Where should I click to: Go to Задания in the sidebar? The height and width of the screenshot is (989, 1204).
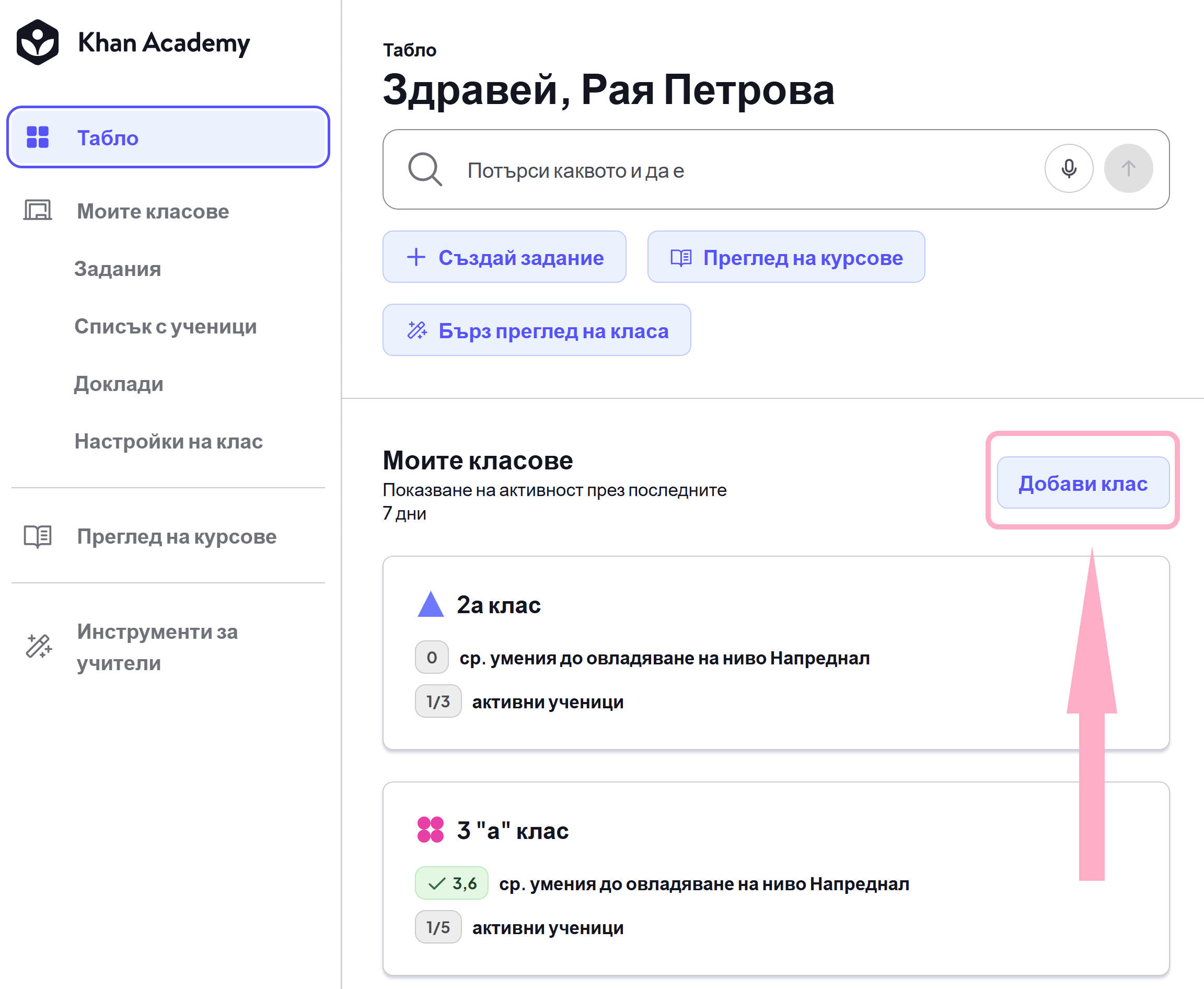coord(118,269)
